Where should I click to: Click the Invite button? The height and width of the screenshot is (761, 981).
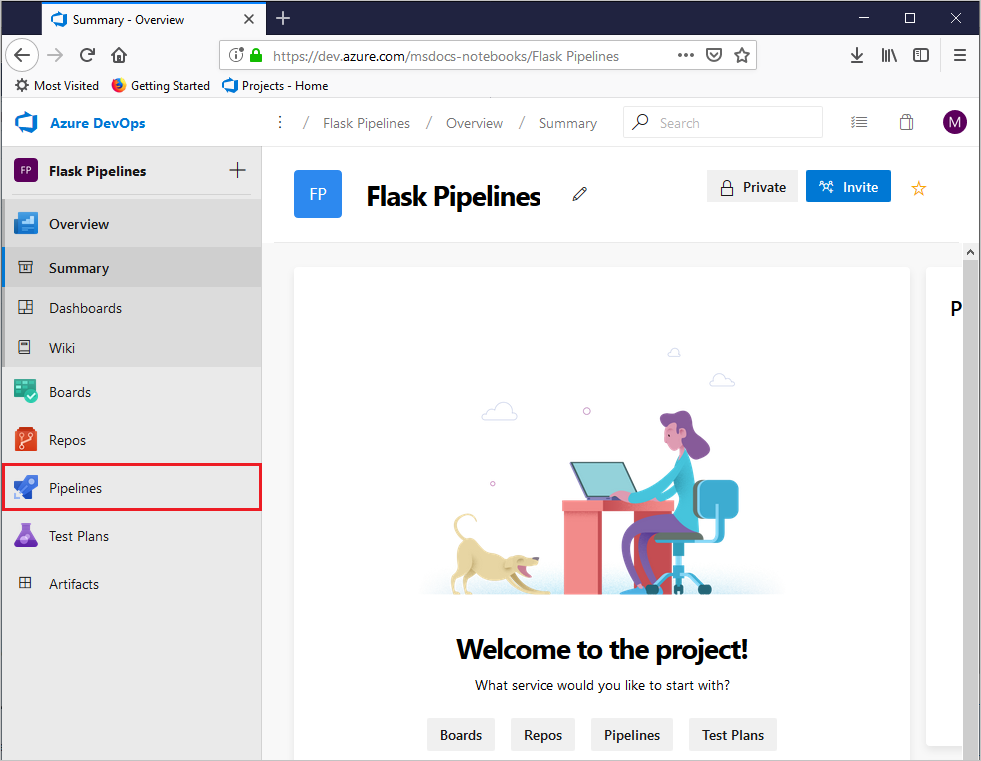[848, 186]
